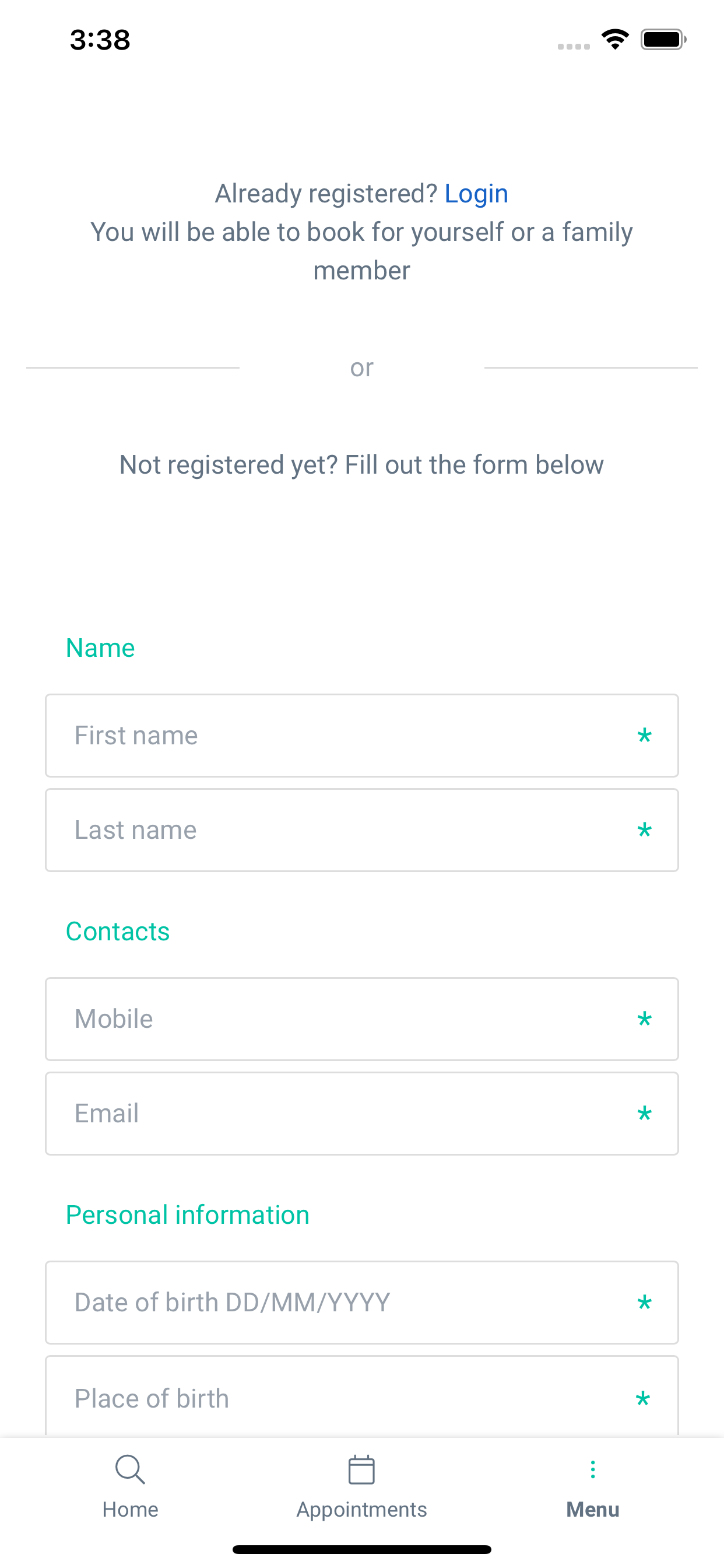The width and height of the screenshot is (724, 1568).
Task: Tap the Home magnifier icon
Action: click(x=130, y=1470)
